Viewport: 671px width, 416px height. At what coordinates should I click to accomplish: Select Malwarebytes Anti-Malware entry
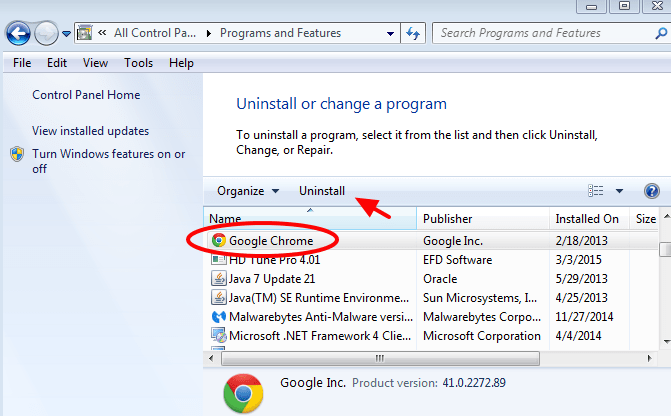321,317
